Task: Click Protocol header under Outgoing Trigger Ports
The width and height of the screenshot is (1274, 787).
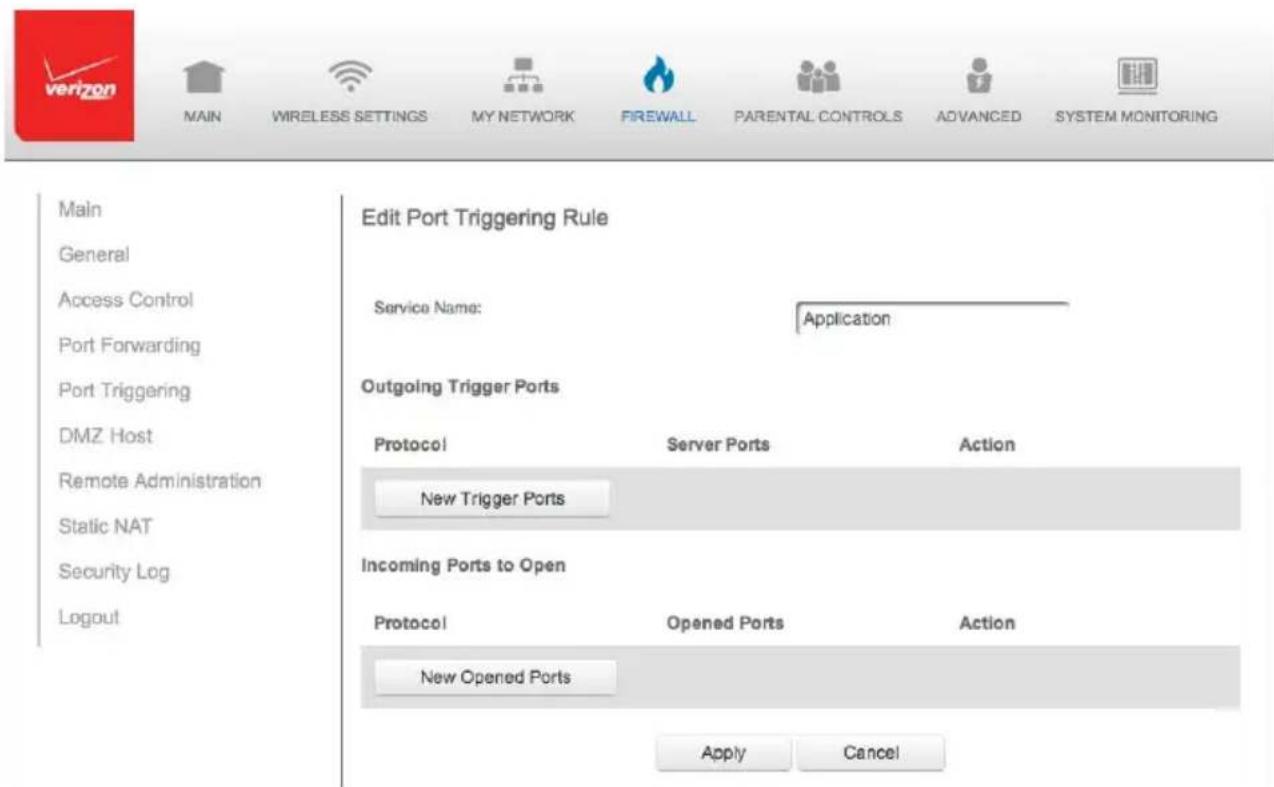Action: [409, 445]
